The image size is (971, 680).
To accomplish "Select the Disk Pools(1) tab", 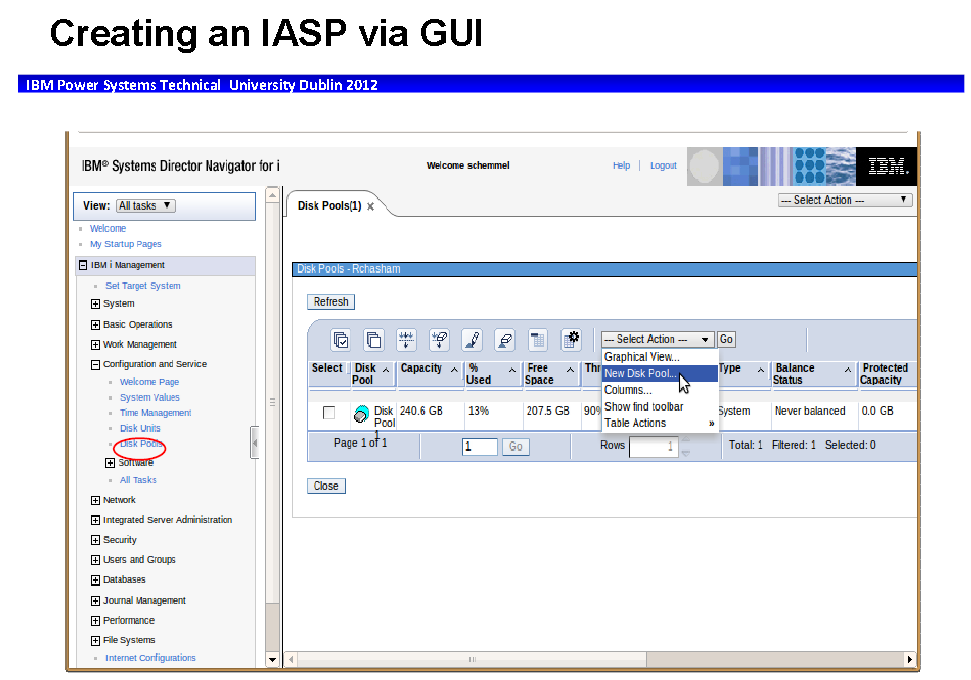I will point(329,206).
